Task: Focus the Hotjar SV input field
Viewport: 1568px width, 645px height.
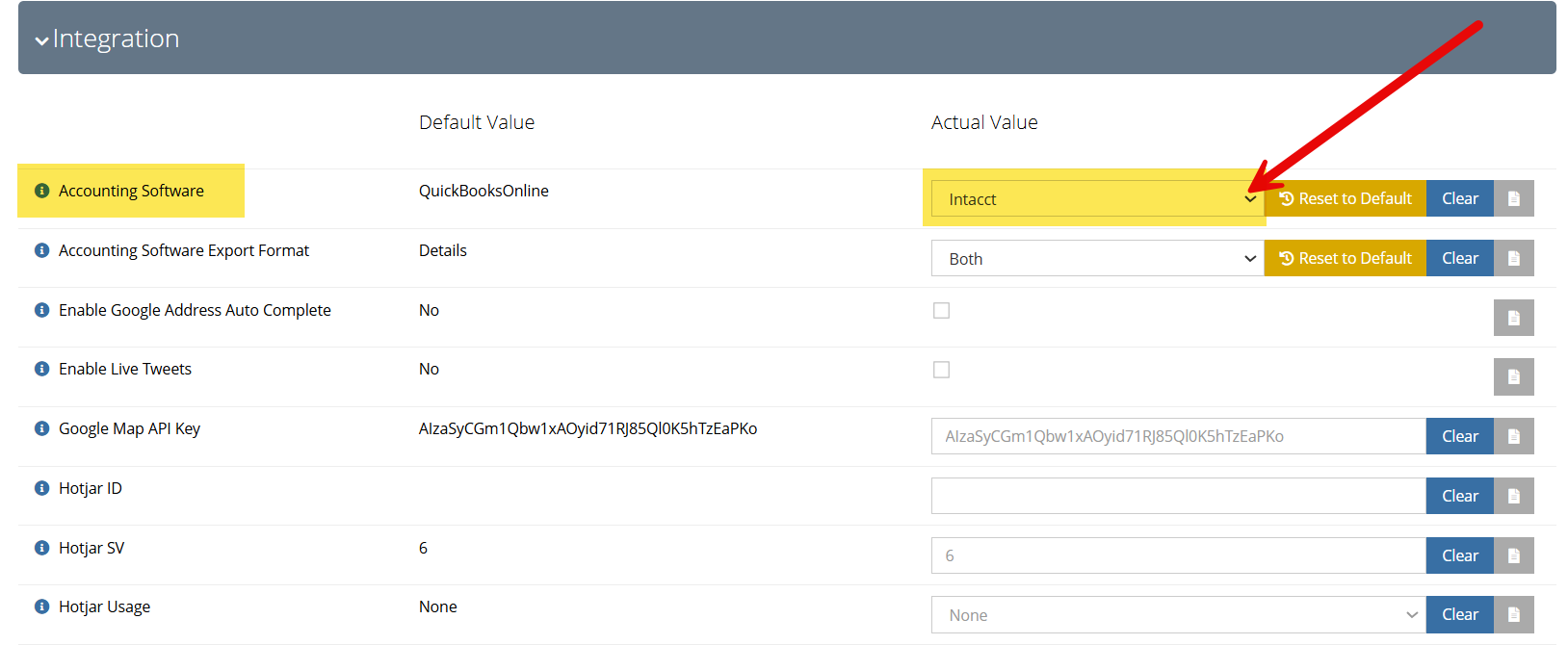Action: coord(1178,555)
